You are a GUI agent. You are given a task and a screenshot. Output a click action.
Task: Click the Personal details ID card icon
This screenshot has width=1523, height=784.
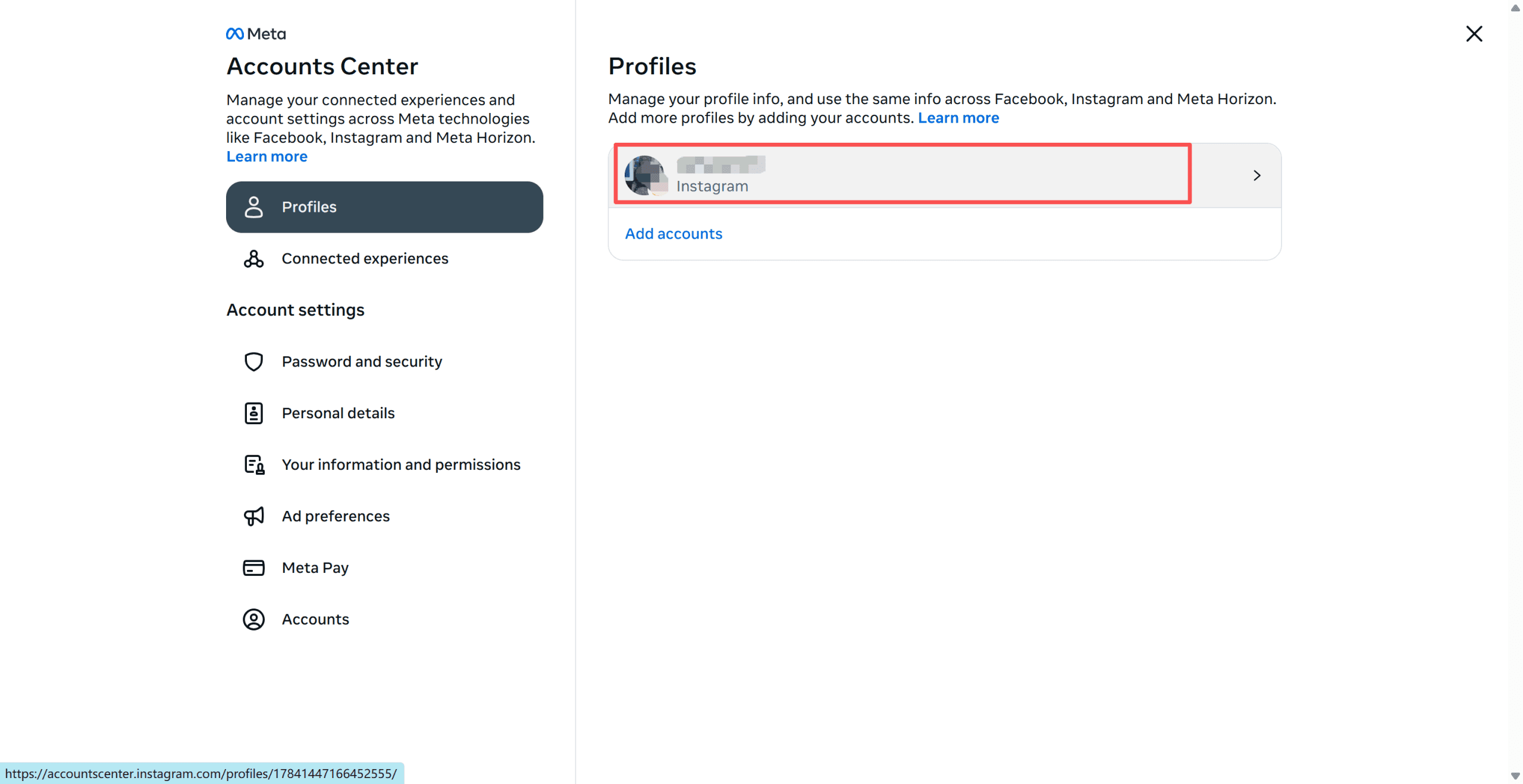(x=253, y=413)
